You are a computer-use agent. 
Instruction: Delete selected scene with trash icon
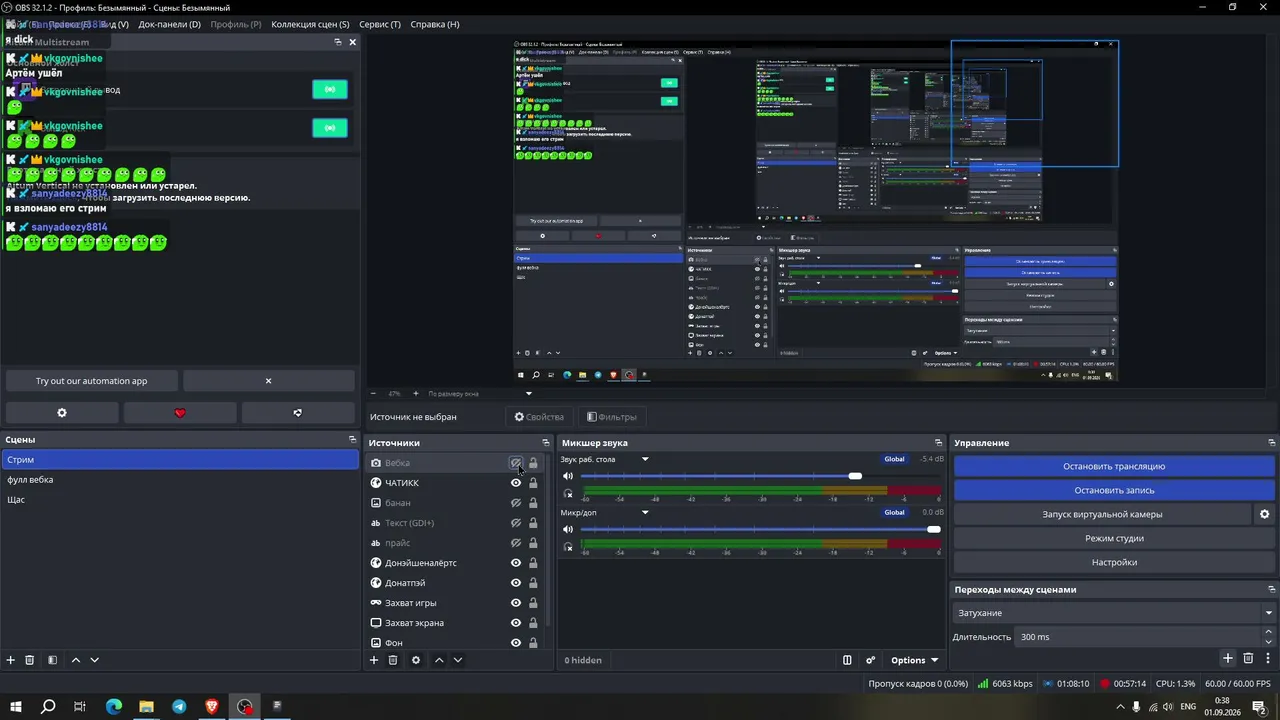click(30, 660)
